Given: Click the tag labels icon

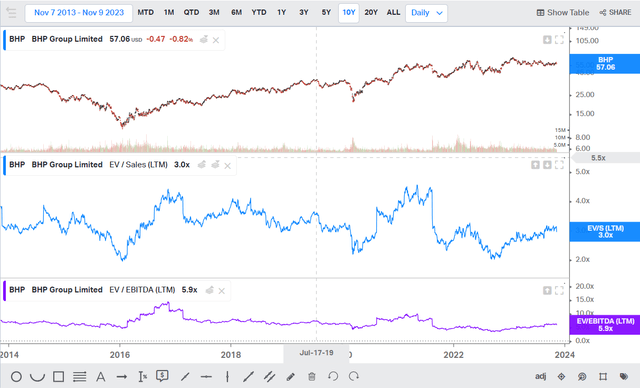Looking at the screenshot, I should pos(624,377).
